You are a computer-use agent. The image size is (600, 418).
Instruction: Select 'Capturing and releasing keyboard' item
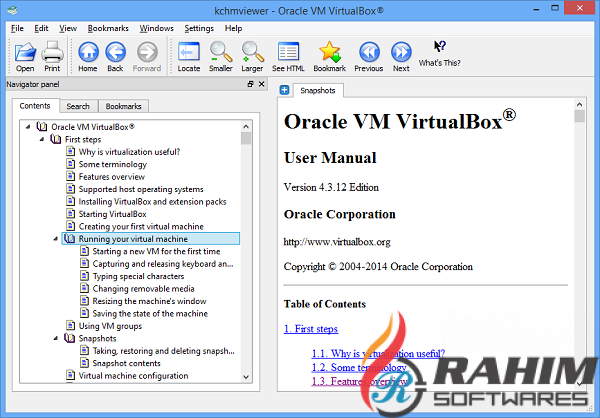click(163, 264)
